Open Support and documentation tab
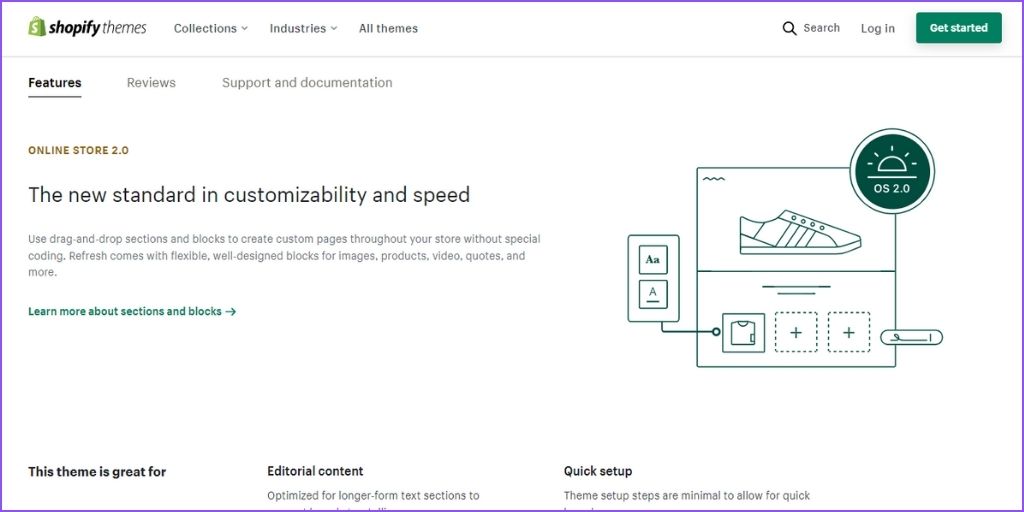This screenshot has width=1024, height=512. pos(307,83)
